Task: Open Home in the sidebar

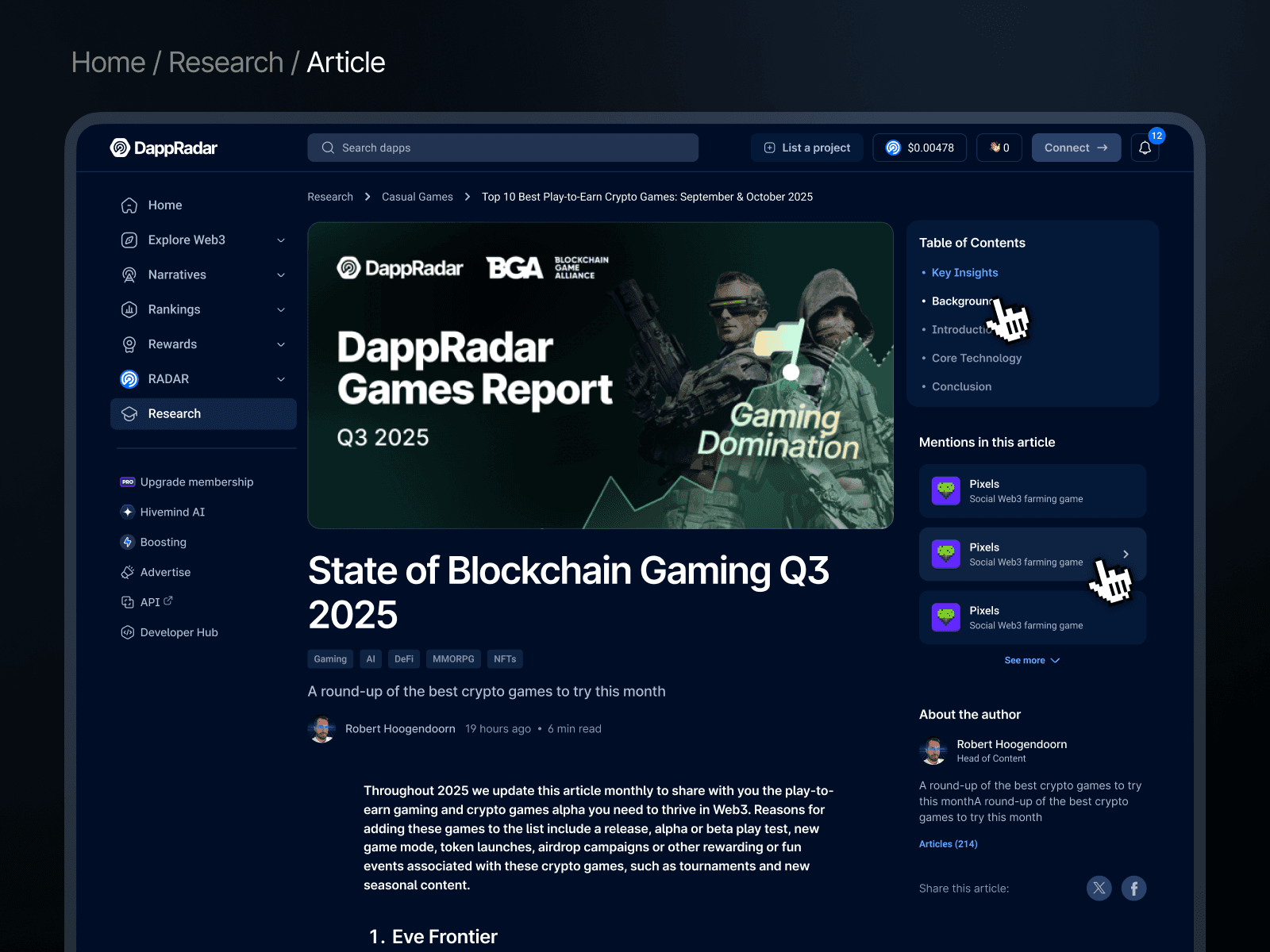Action: (203, 205)
